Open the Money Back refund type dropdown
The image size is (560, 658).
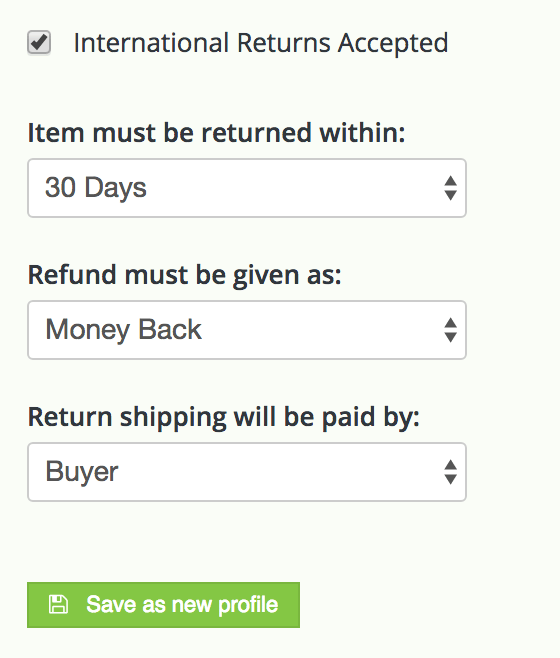click(247, 330)
